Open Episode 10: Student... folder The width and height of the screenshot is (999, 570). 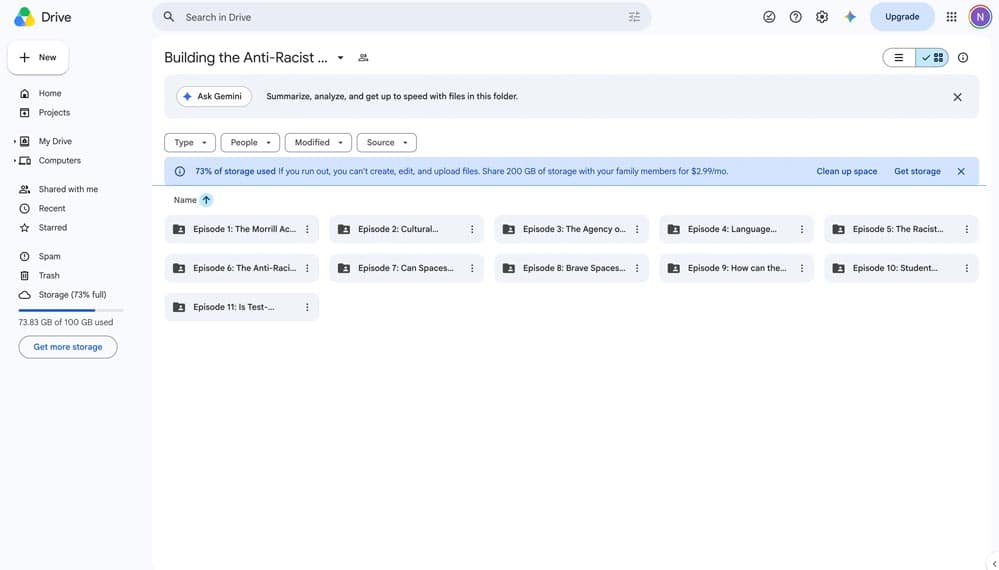coord(901,268)
